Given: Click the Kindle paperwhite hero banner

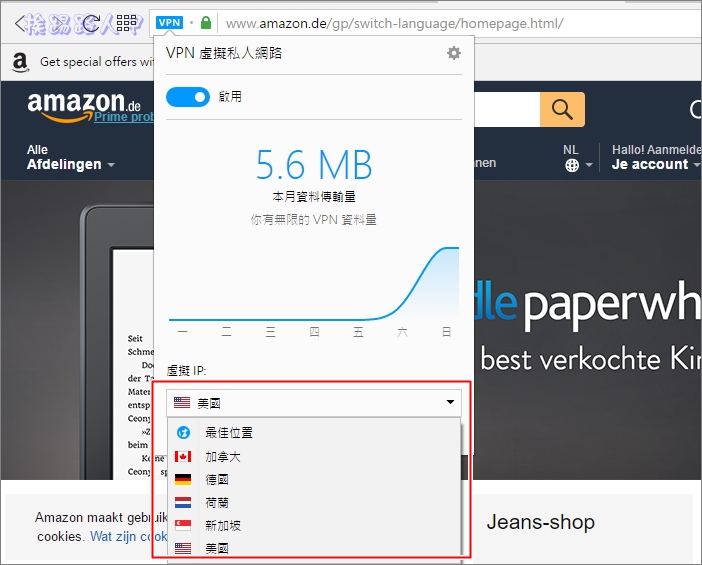Looking at the screenshot, I should pos(587,329).
